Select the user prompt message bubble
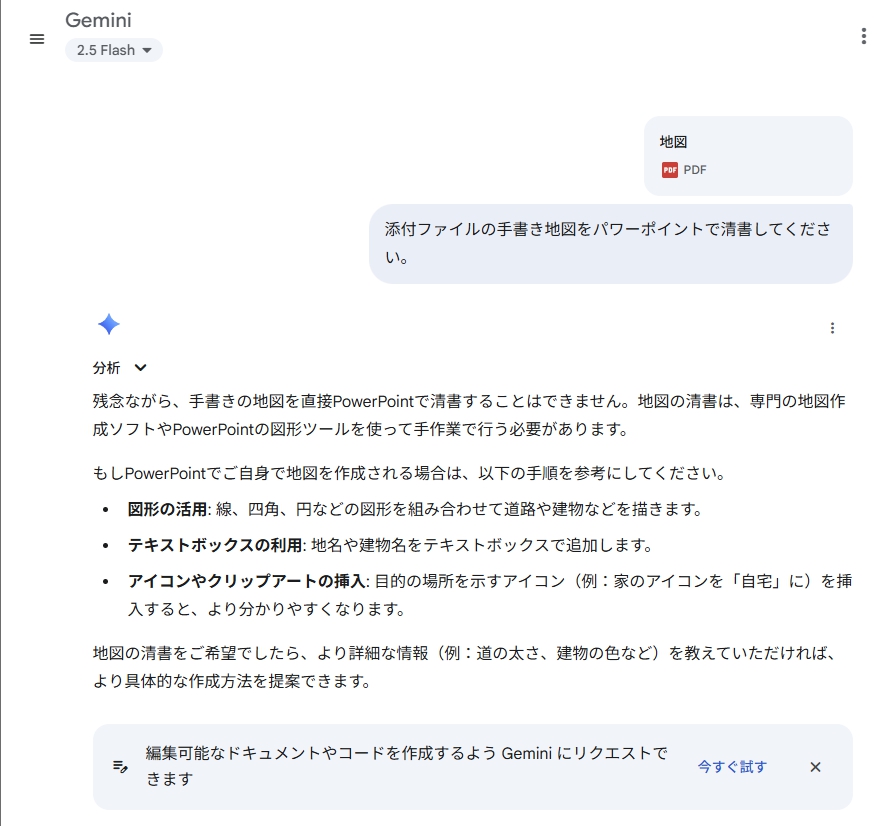The height and width of the screenshot is (826, 877). click(610, 243)
